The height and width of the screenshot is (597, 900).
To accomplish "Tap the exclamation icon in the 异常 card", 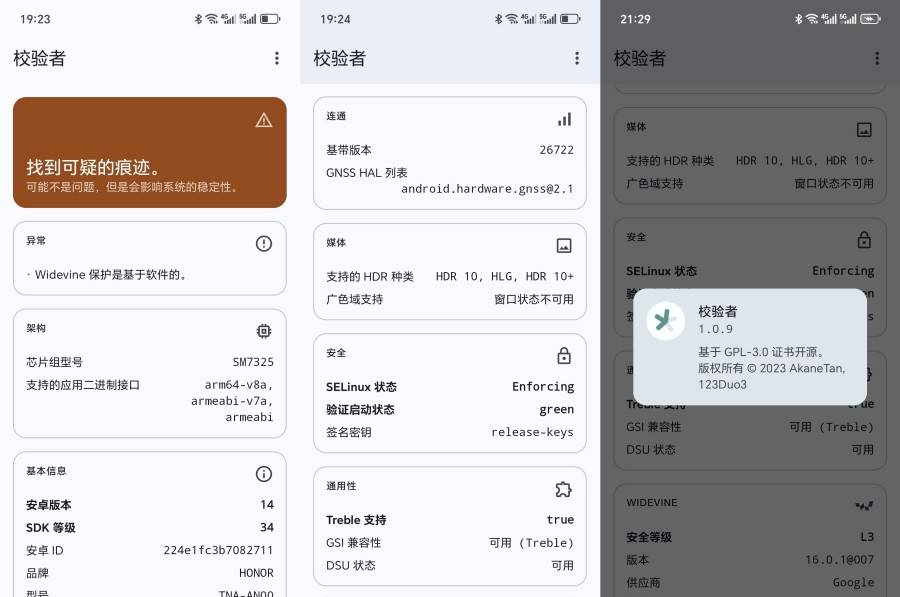I will point(263,243).
